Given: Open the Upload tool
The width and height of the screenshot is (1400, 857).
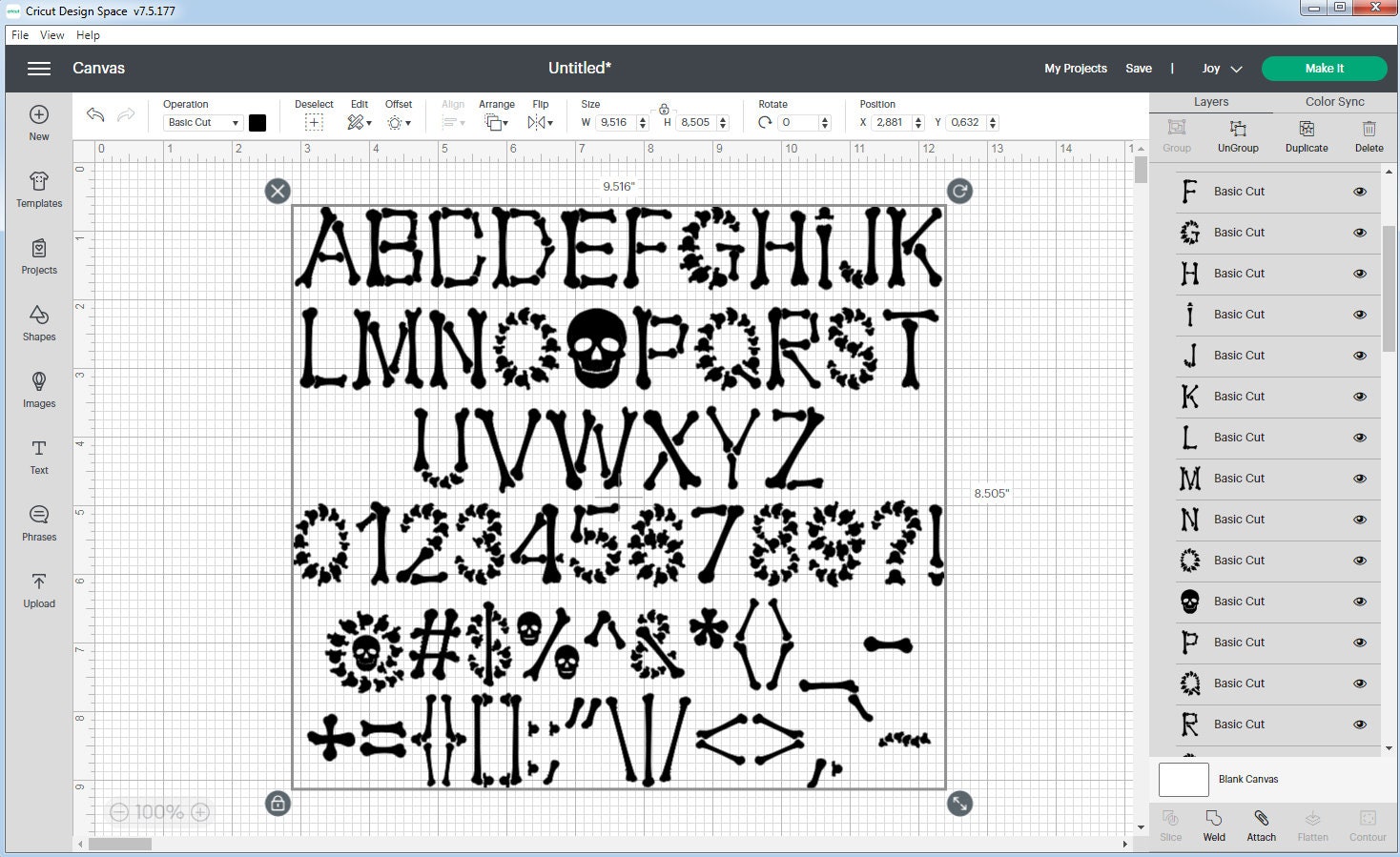Looking at the screenshot, I should pyautogui.click(x=38, y=591).
